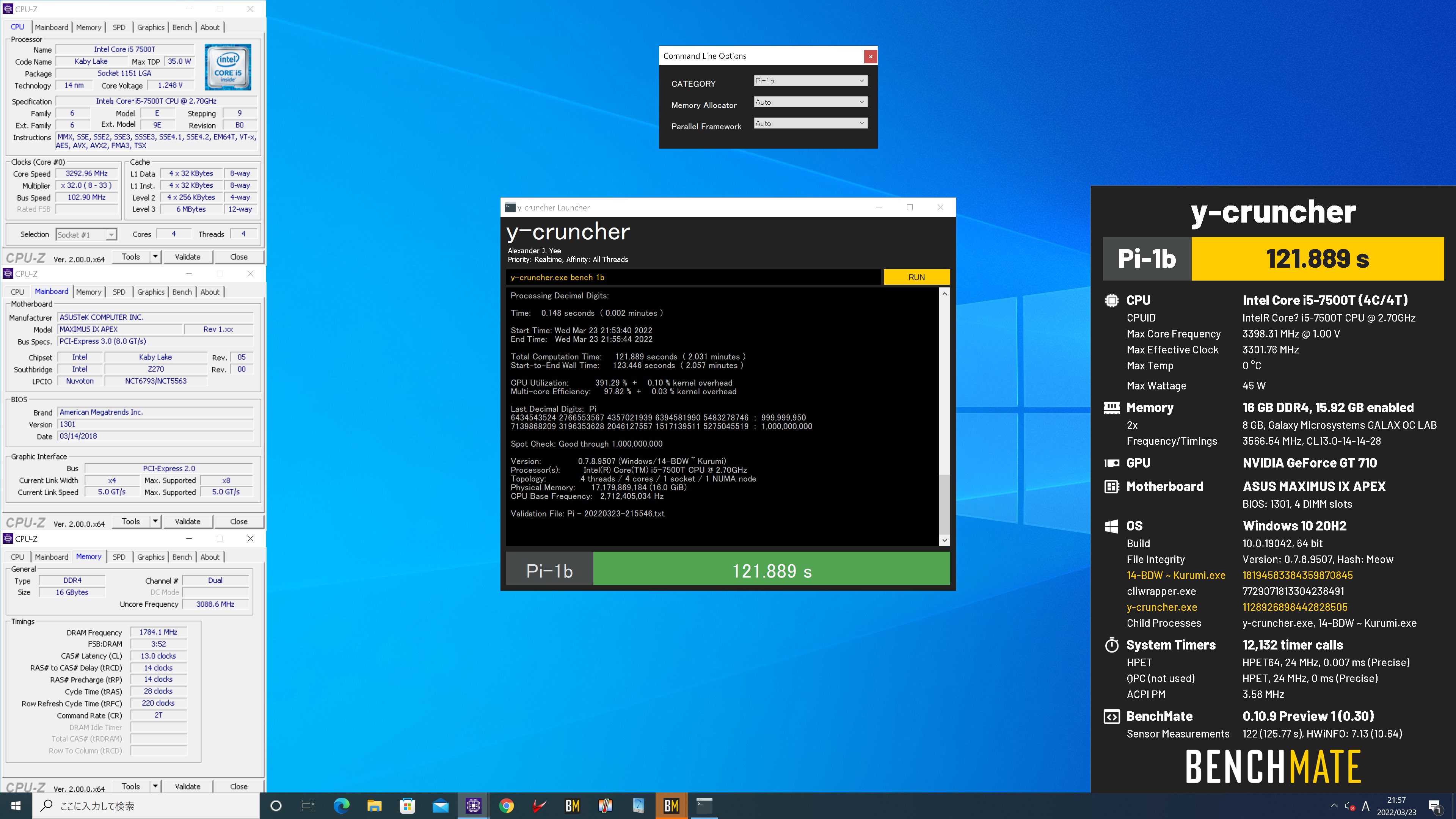The height and width of the screenshot is (819, 1456).
Task: Click the blue gauge meter taskbar icon
Action: pyautogui.click(x=638, y=805)
